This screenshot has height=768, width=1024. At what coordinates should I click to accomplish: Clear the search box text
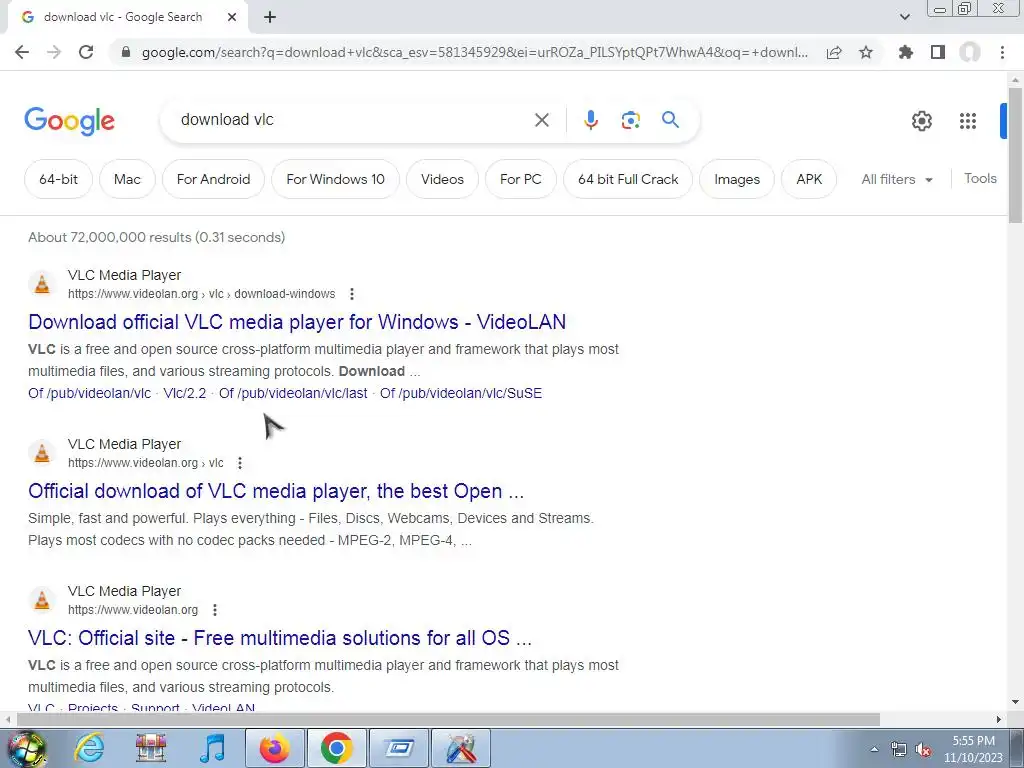[541, 120]
